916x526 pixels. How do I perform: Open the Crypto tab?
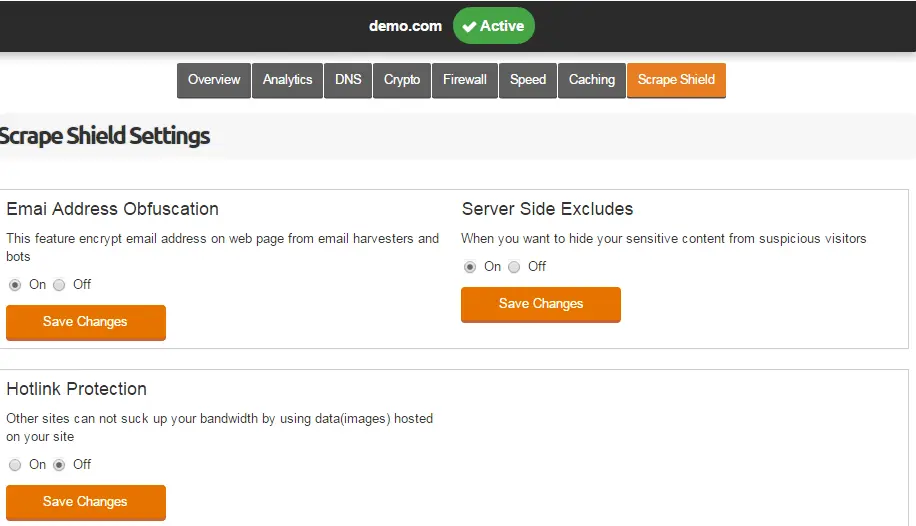402,80
